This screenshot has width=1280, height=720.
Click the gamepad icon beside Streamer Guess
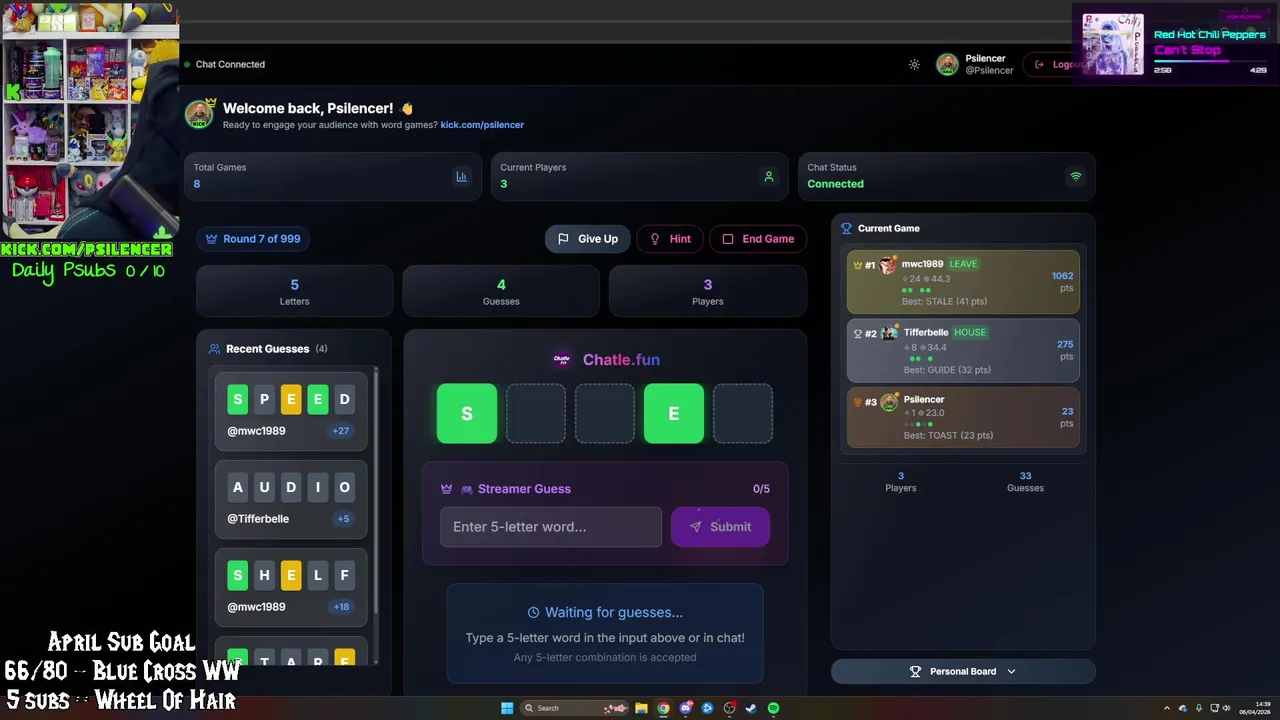pyautogui.click(x=466, y=489)
